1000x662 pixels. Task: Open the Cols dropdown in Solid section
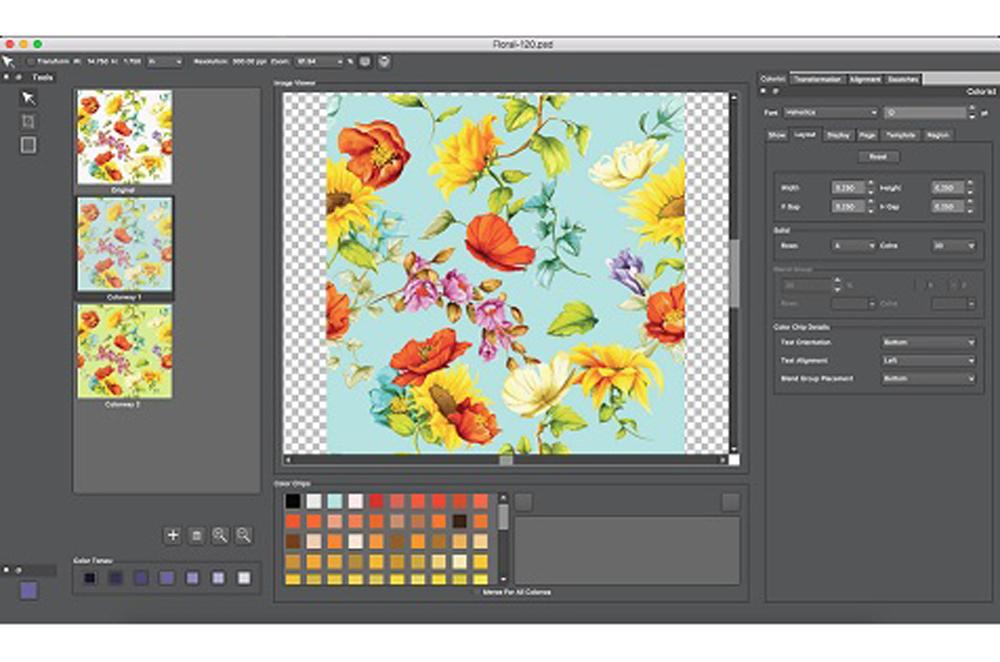click(x=953, y=246)
